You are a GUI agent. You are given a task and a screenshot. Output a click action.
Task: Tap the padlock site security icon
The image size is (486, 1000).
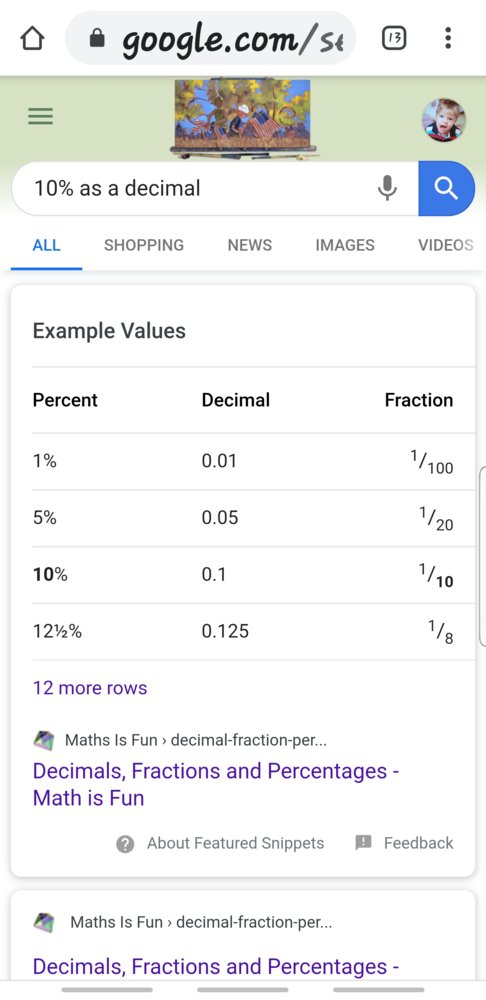96,40
